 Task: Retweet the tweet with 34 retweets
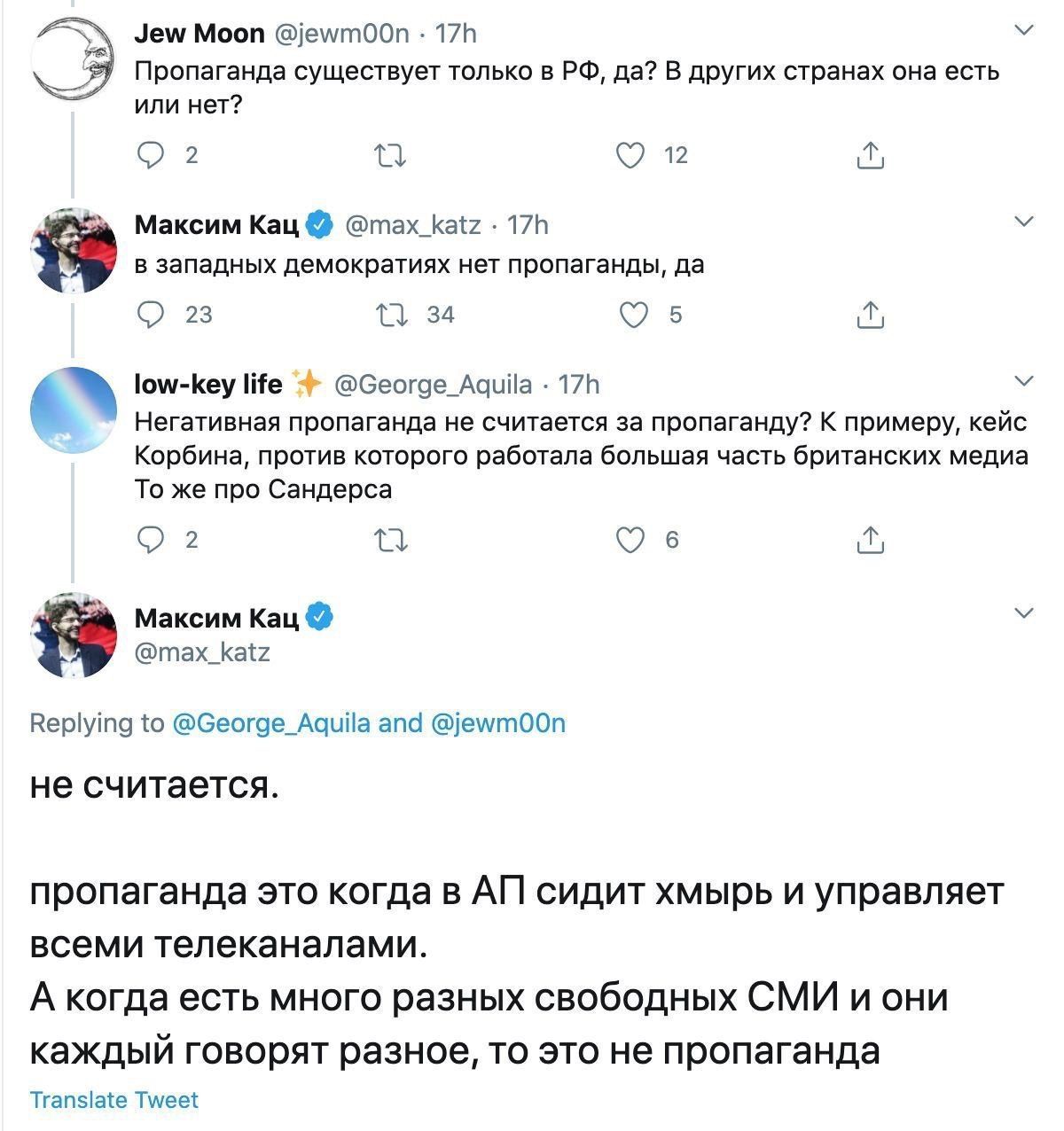(x=391, y=315)
